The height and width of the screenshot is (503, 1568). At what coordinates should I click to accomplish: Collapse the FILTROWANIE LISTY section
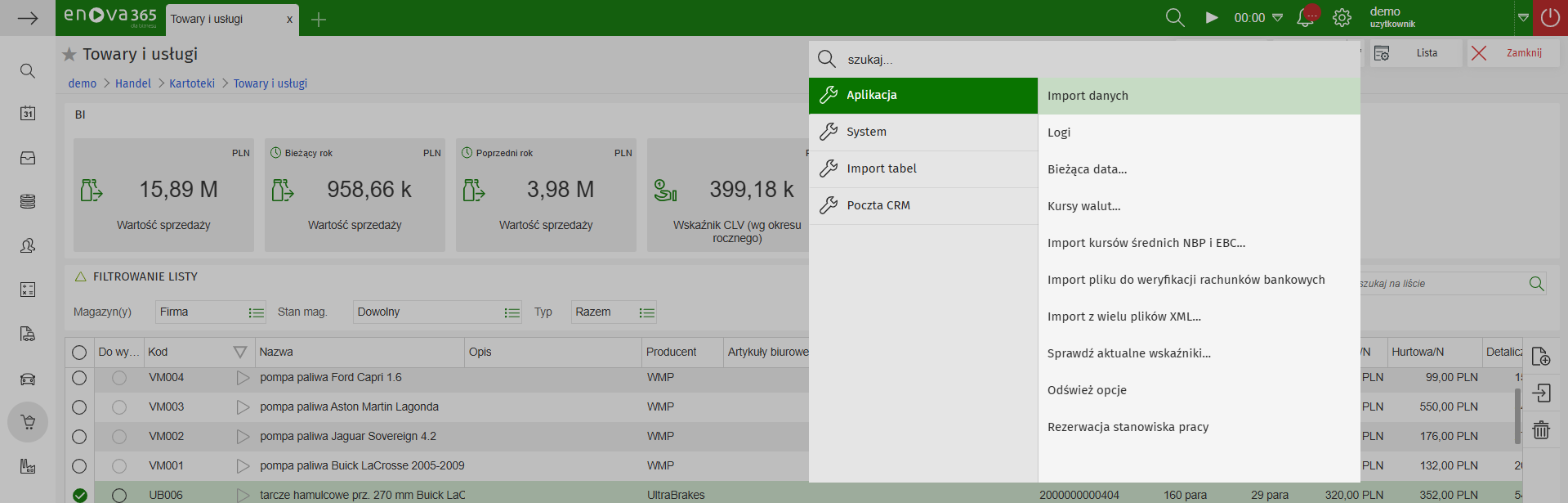81,277
